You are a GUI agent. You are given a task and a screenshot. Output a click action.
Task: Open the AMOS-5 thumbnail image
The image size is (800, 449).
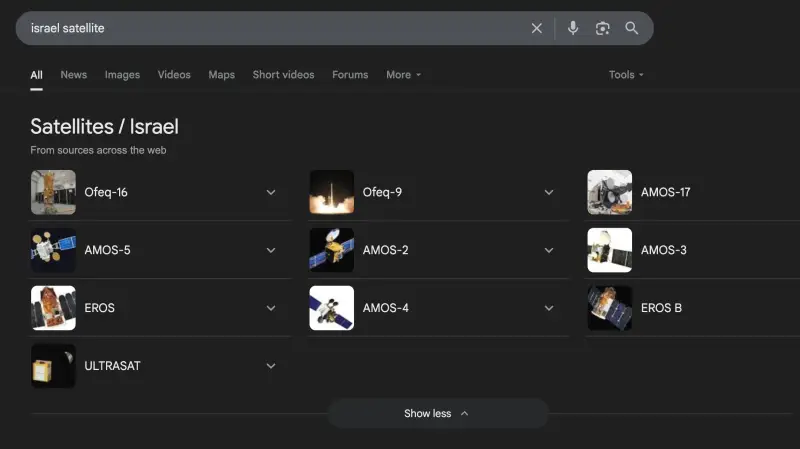(53, 250)
